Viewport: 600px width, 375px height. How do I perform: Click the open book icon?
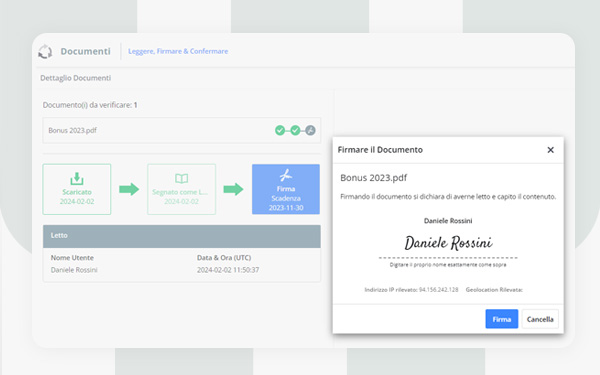181,178
